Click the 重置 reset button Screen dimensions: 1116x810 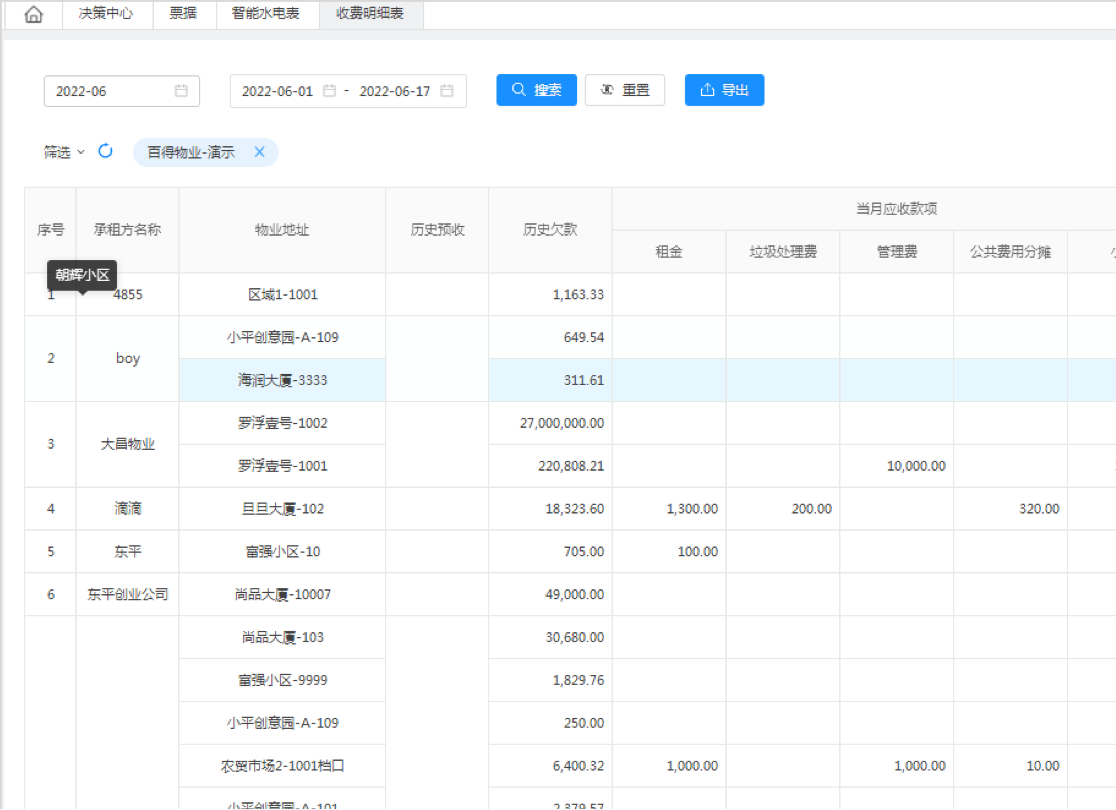coord(625,90)
